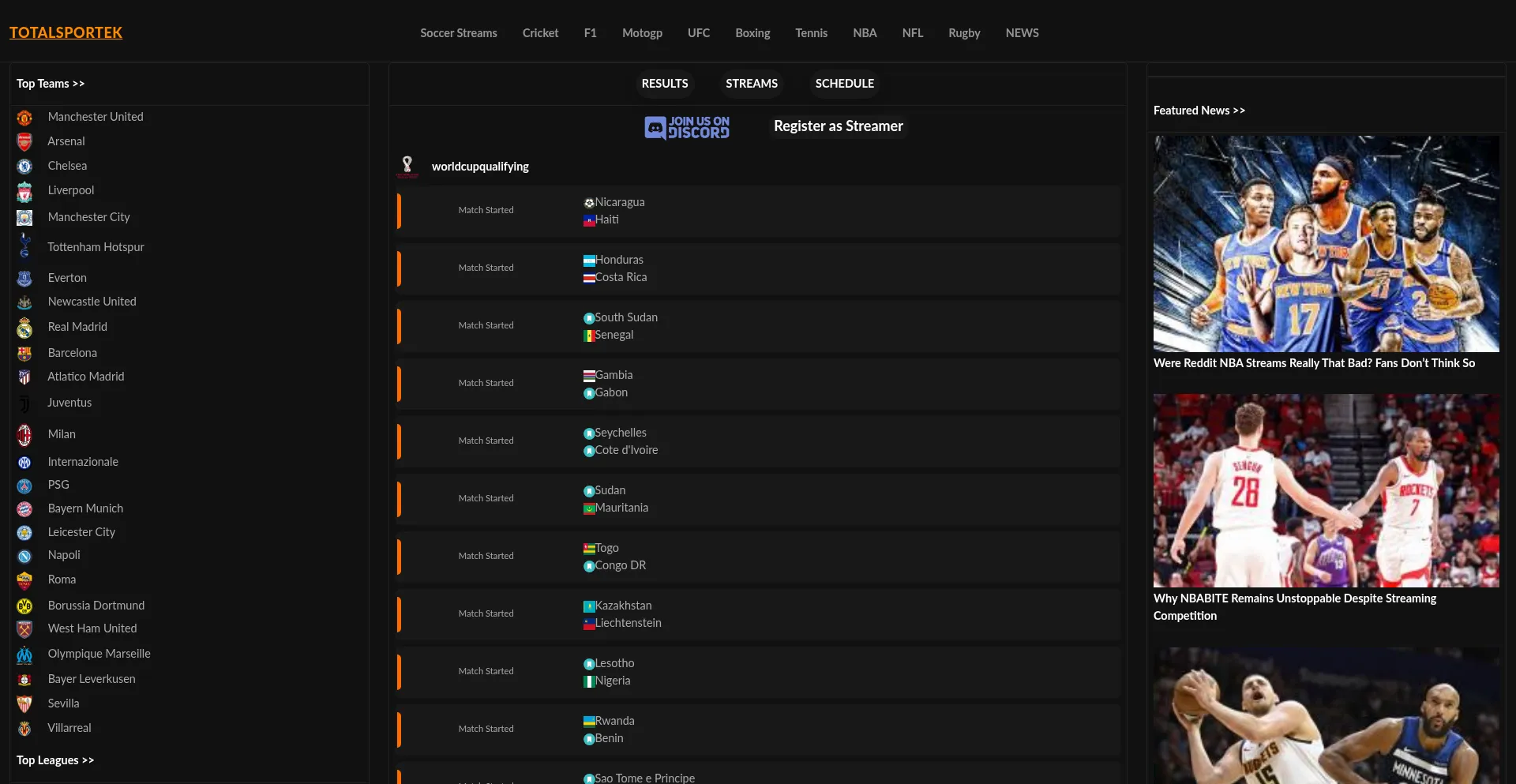Click the Olympique Marseille logo icon

24,655
